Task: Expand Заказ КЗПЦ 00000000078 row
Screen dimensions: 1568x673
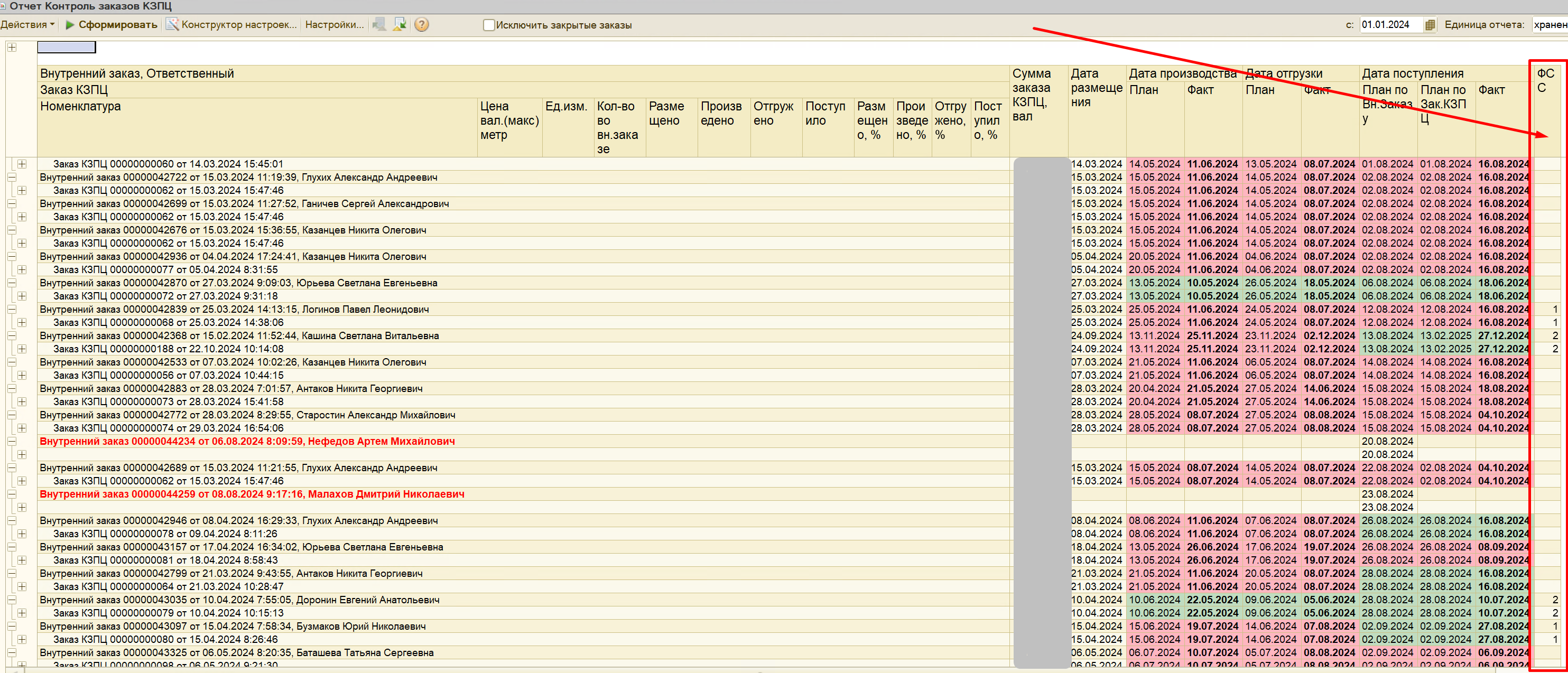Action: pyautogui.click(x=22, y=534)
